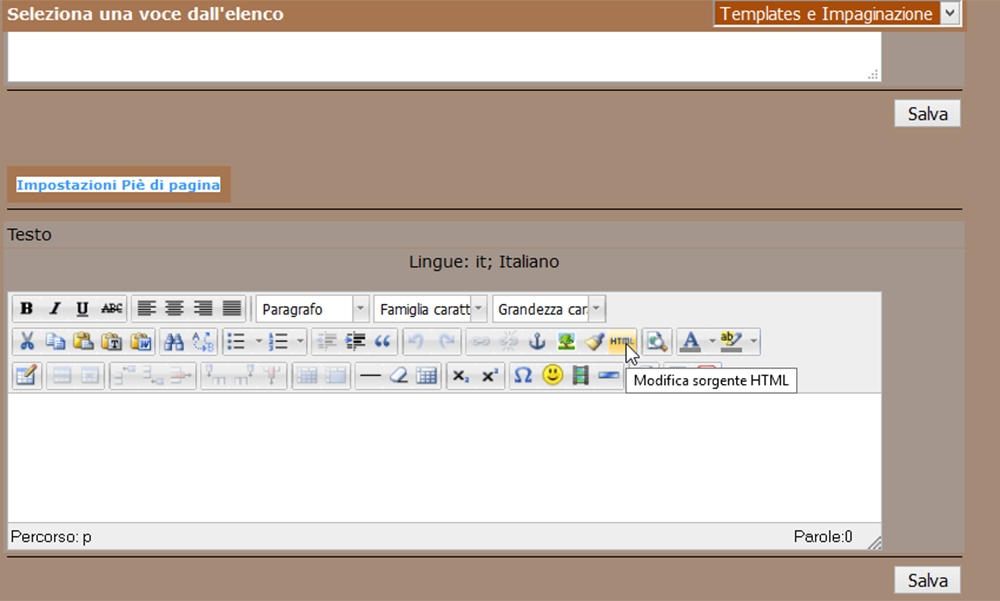Click the indent icon

pyautogui.click(x=355, y=341)
